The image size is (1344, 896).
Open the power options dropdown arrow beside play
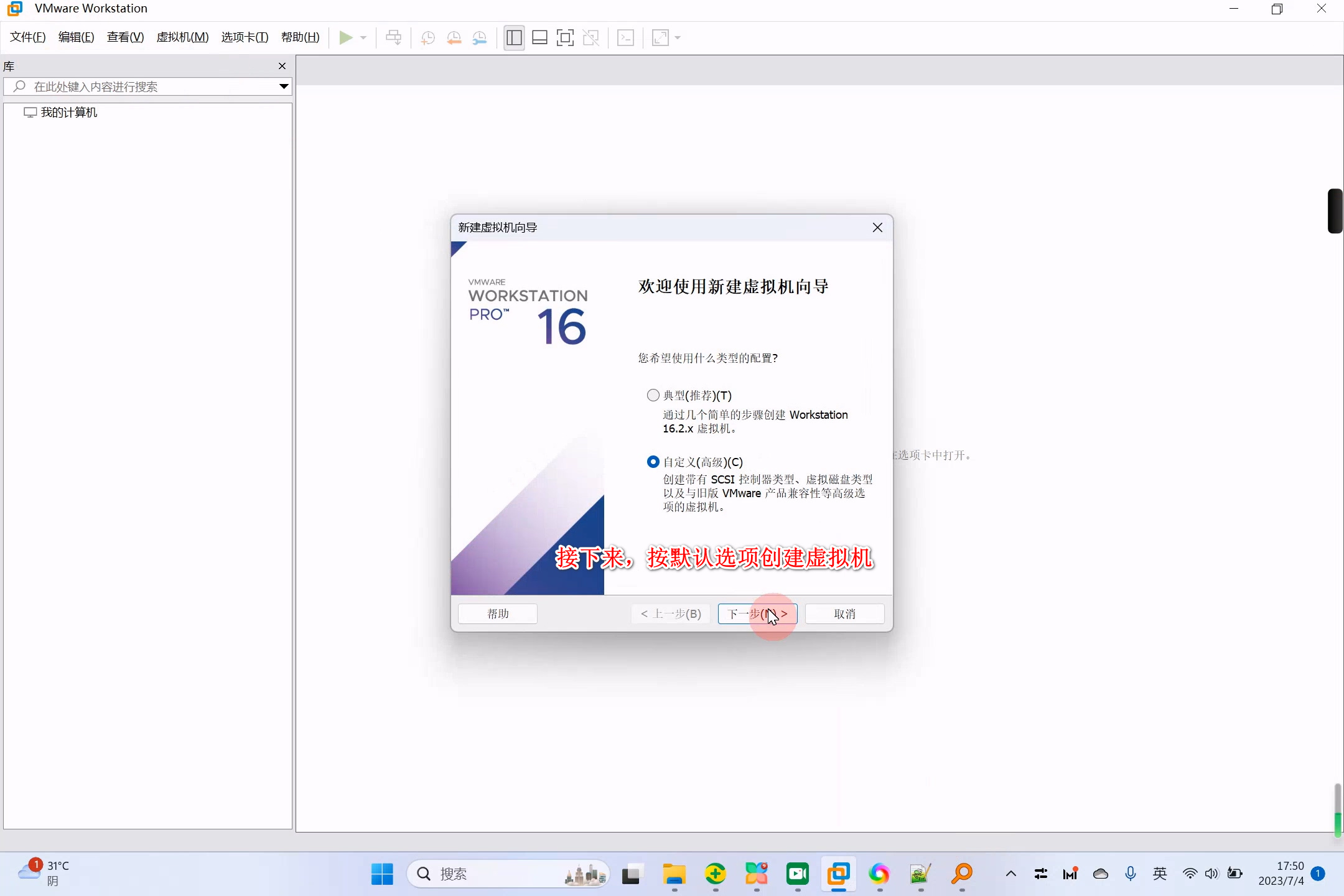363,37
